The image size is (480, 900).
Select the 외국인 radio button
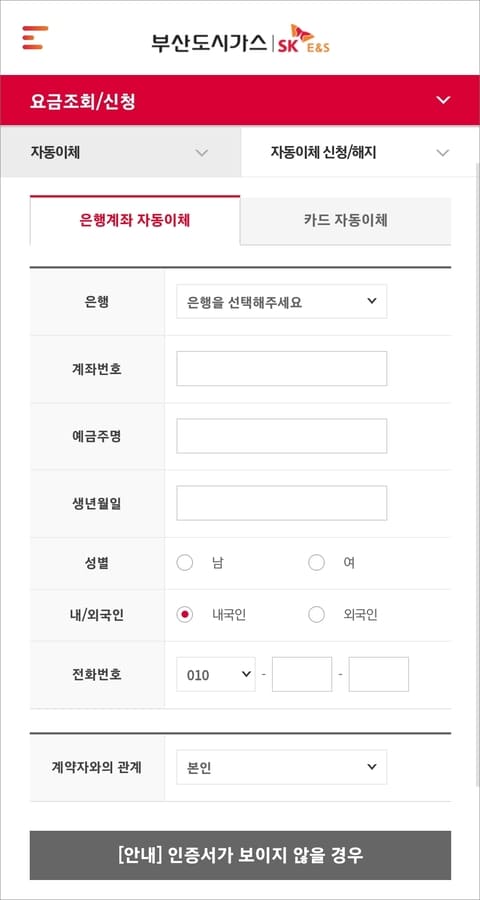coord(316,615)
